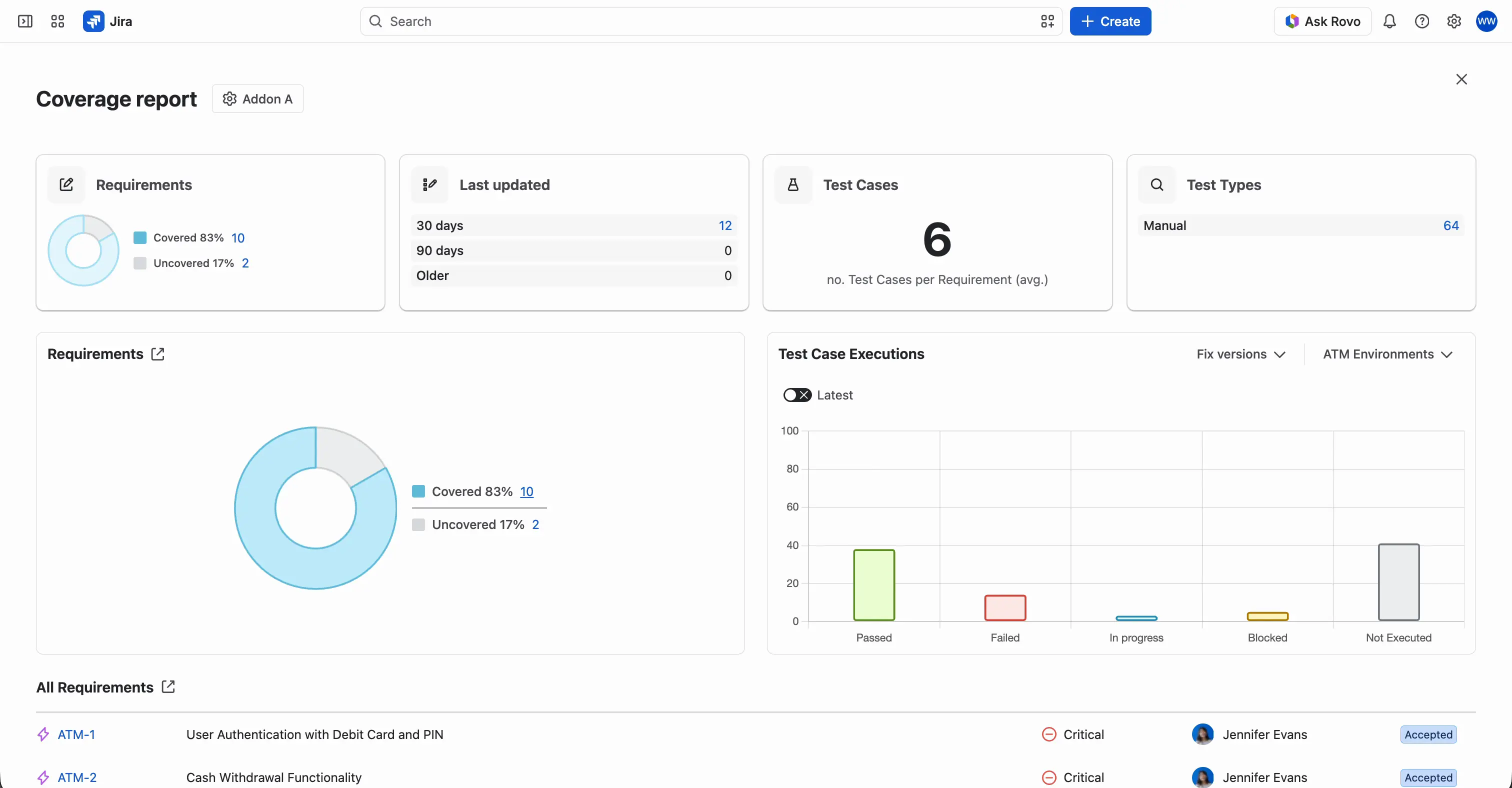Click the small Requirements donut chart
The image size is (1512, 788).
(x=83, y=250)
